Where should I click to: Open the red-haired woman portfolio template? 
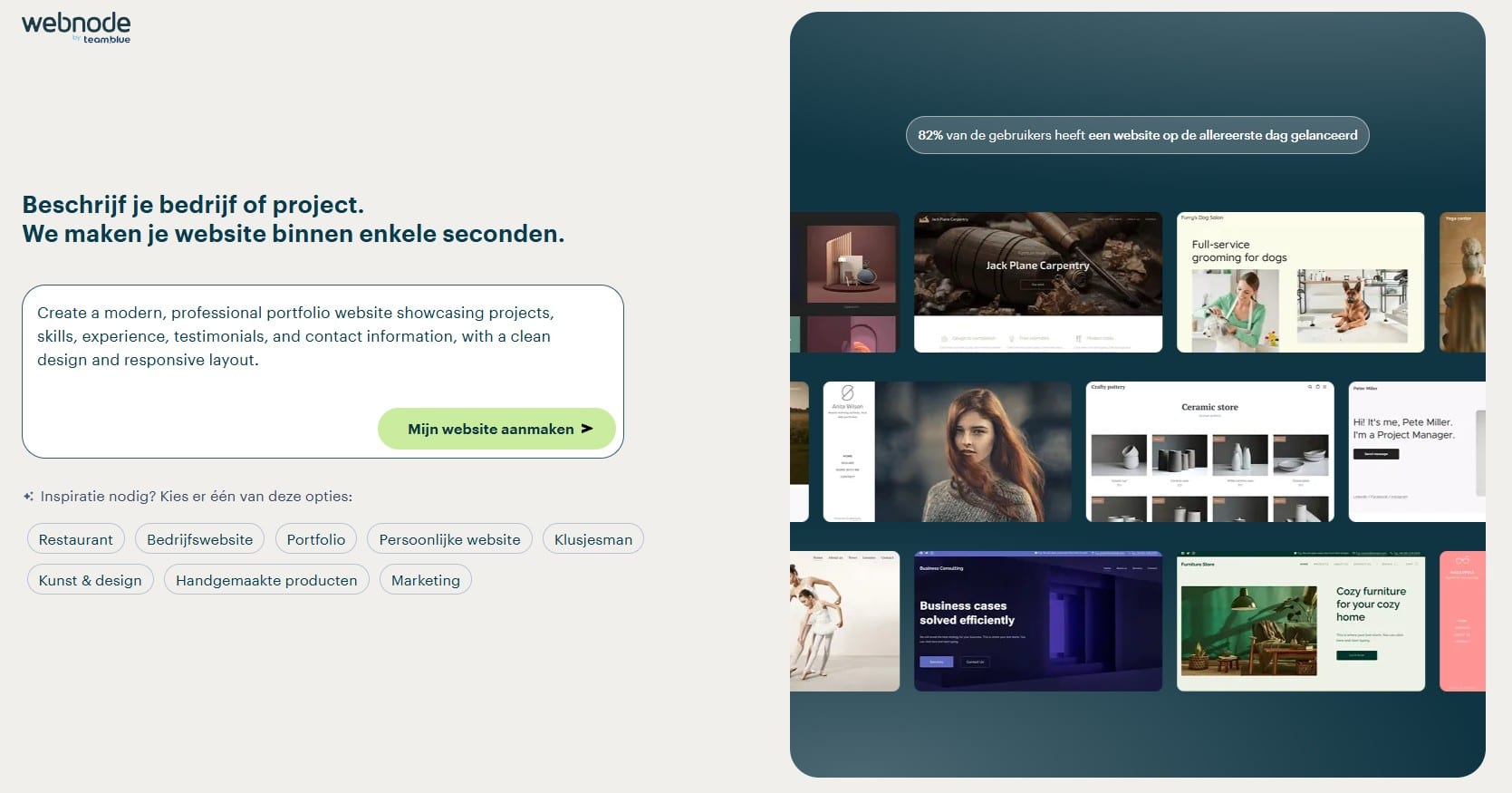click(x=947, y=451)
